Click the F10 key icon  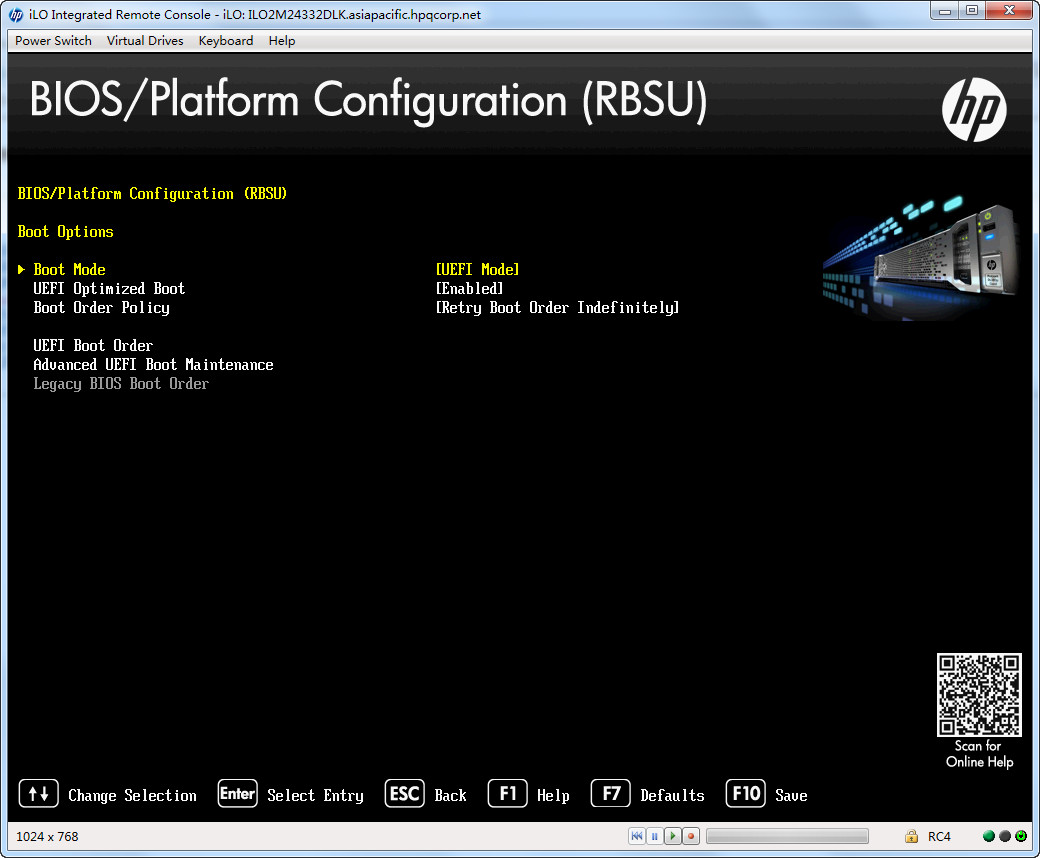746,793
